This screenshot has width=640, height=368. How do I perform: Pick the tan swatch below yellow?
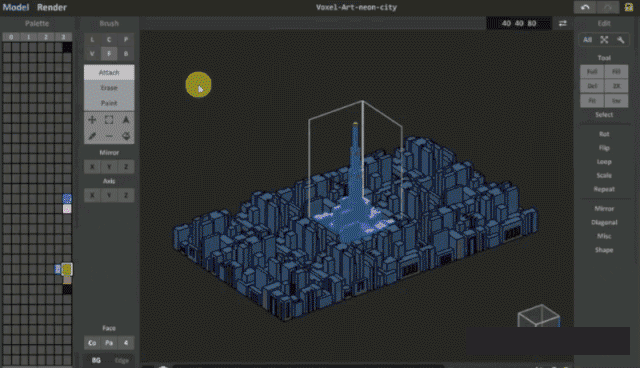click(67, 280)
